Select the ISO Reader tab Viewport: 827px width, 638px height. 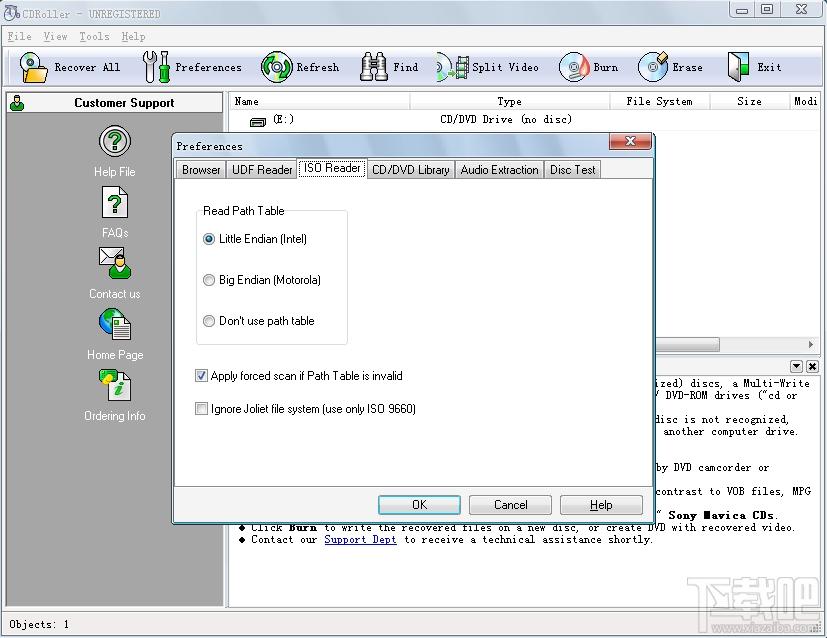click(332, 168)
